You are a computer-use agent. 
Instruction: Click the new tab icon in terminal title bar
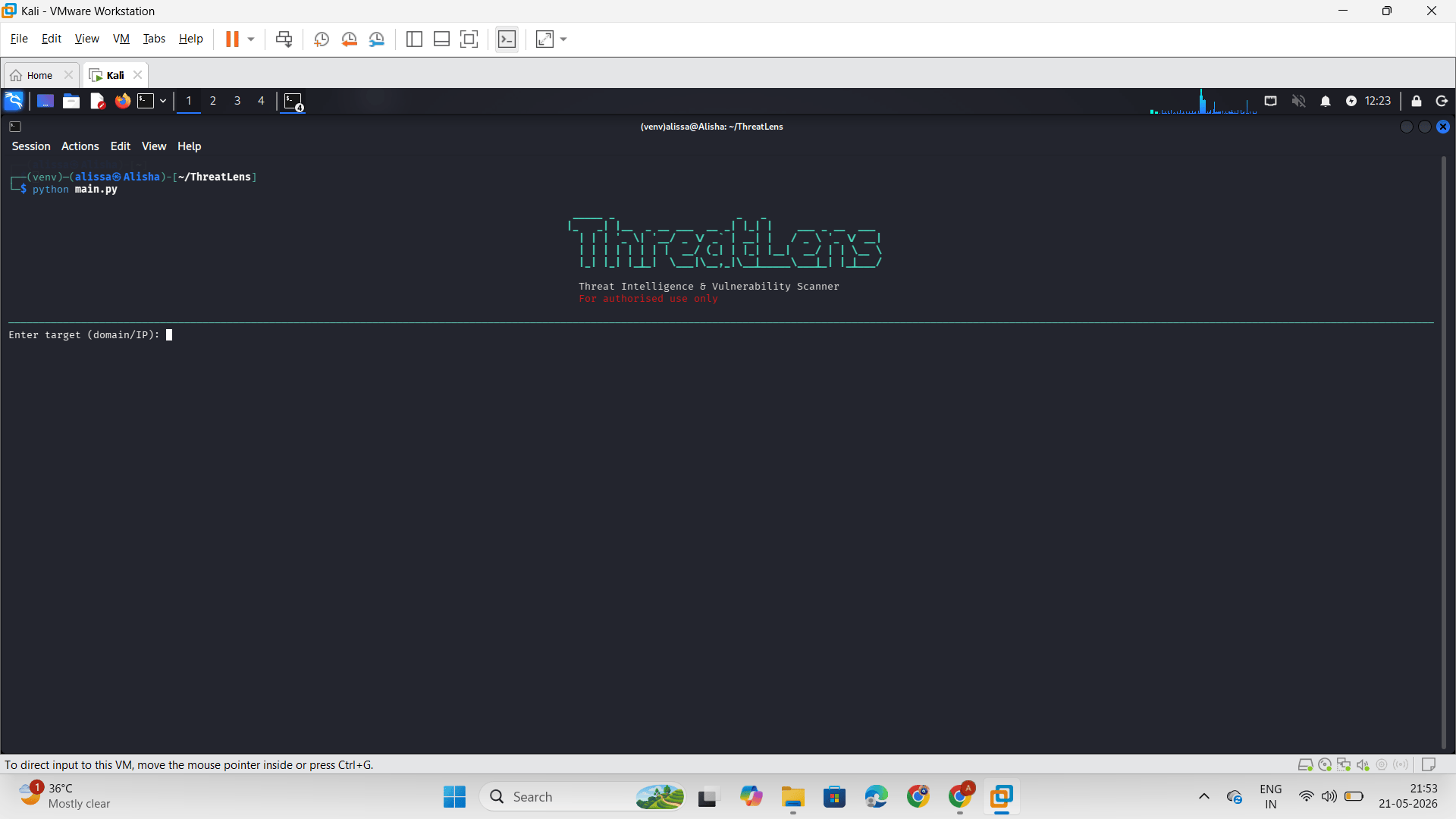pos(15,127)
